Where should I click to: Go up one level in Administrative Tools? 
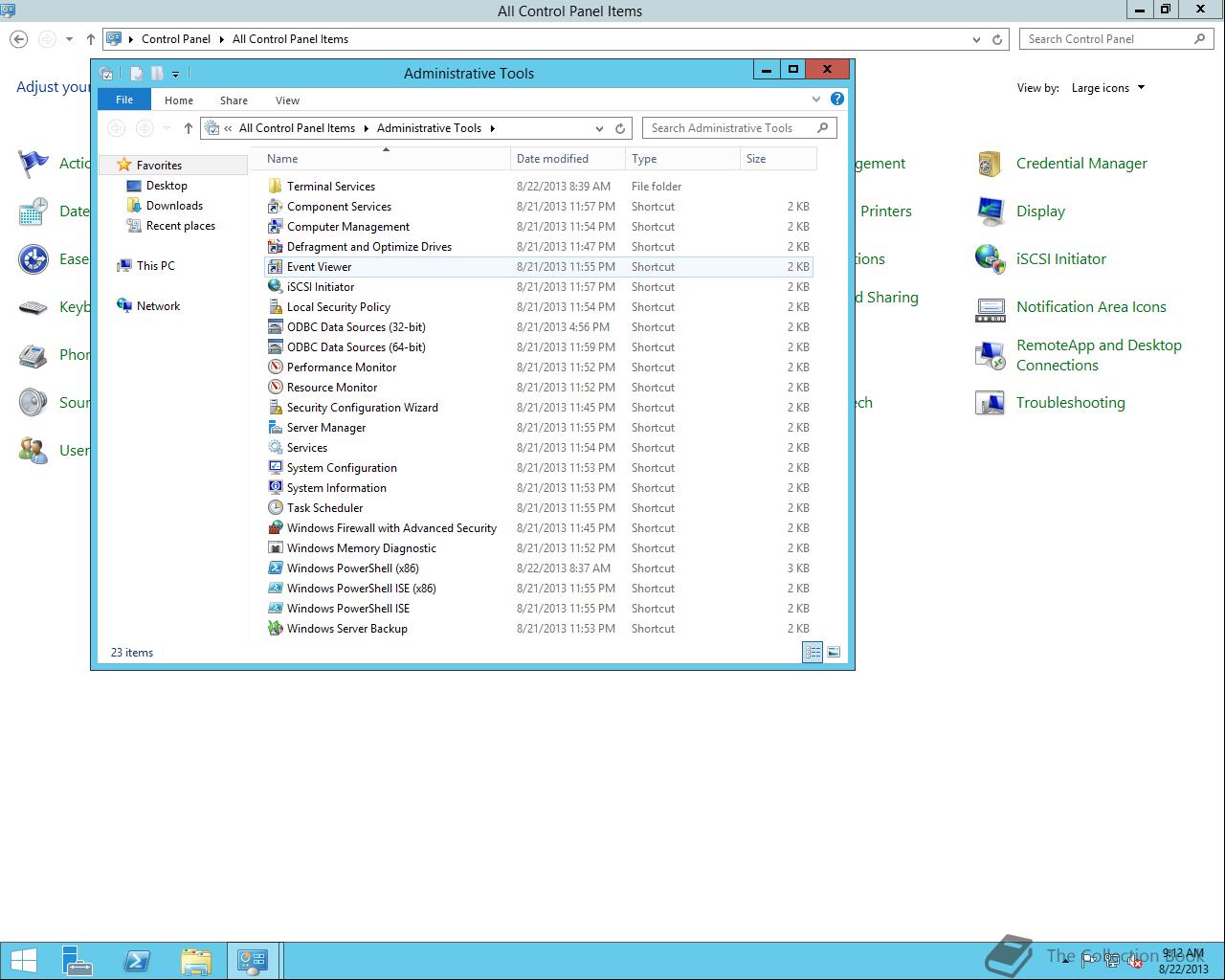(188, 128)
